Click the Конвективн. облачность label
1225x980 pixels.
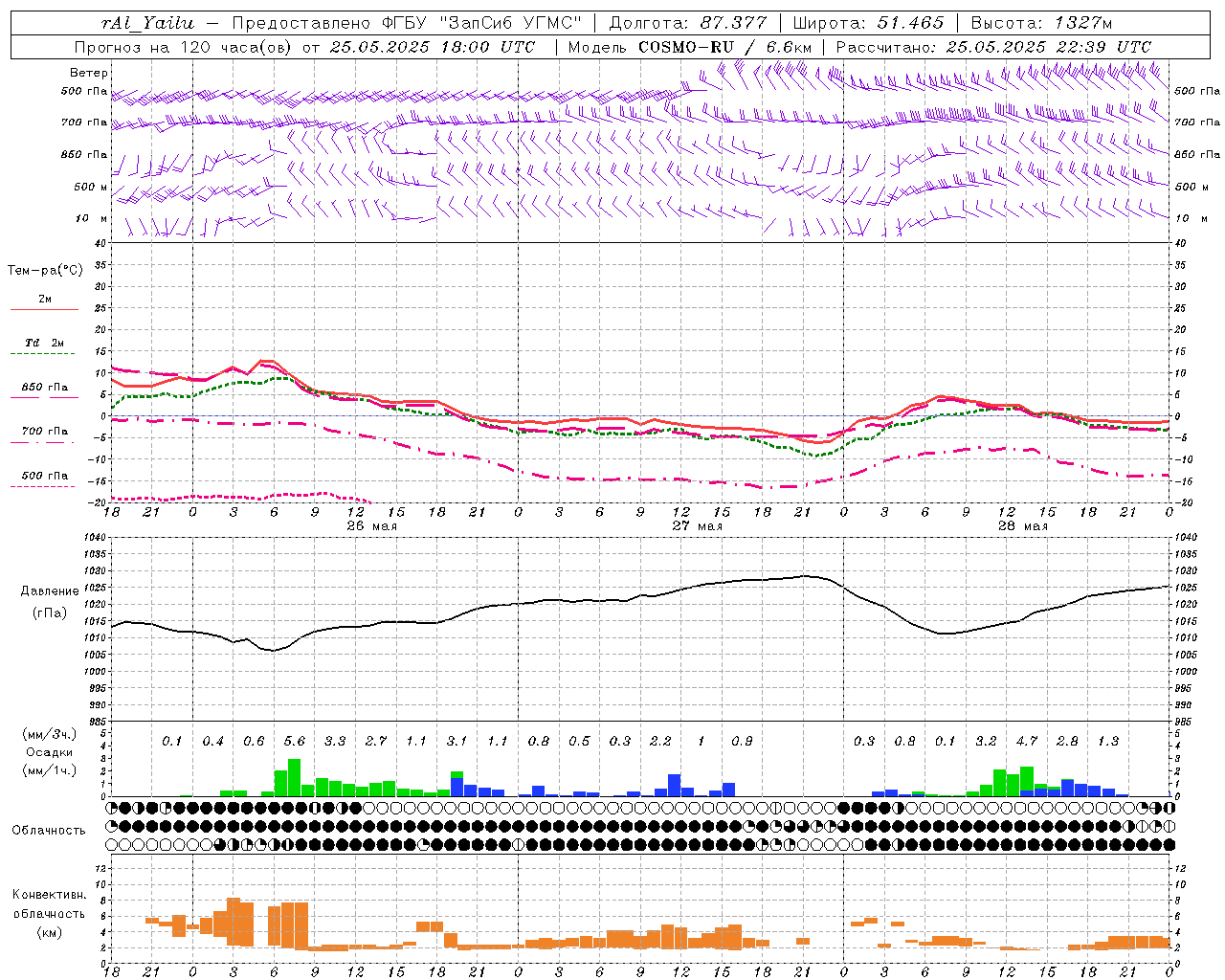49,903
